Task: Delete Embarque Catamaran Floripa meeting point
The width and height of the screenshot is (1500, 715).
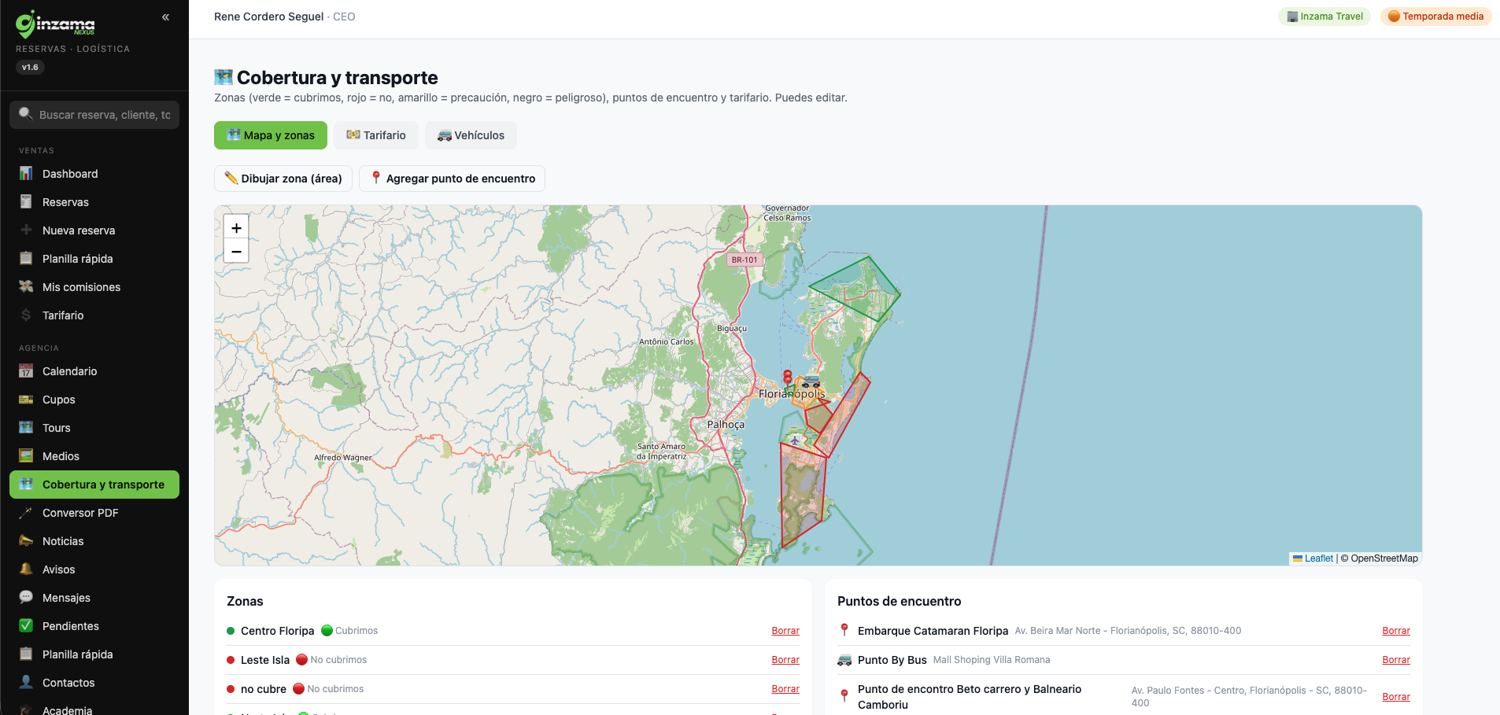Action: point(1396,631)
